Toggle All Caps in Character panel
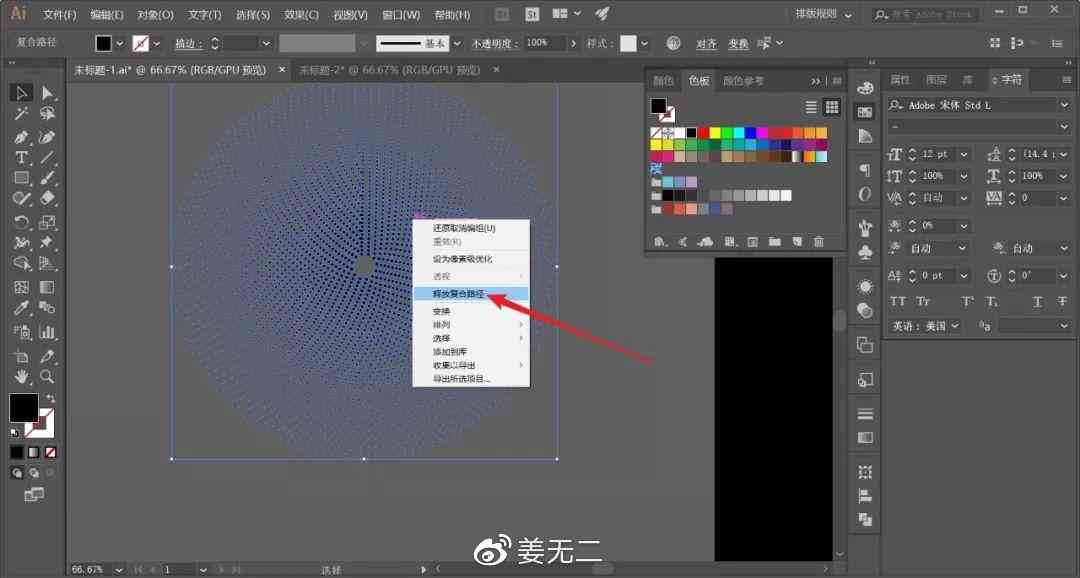Screen dimensions: 1080x578 pos(897,301)
